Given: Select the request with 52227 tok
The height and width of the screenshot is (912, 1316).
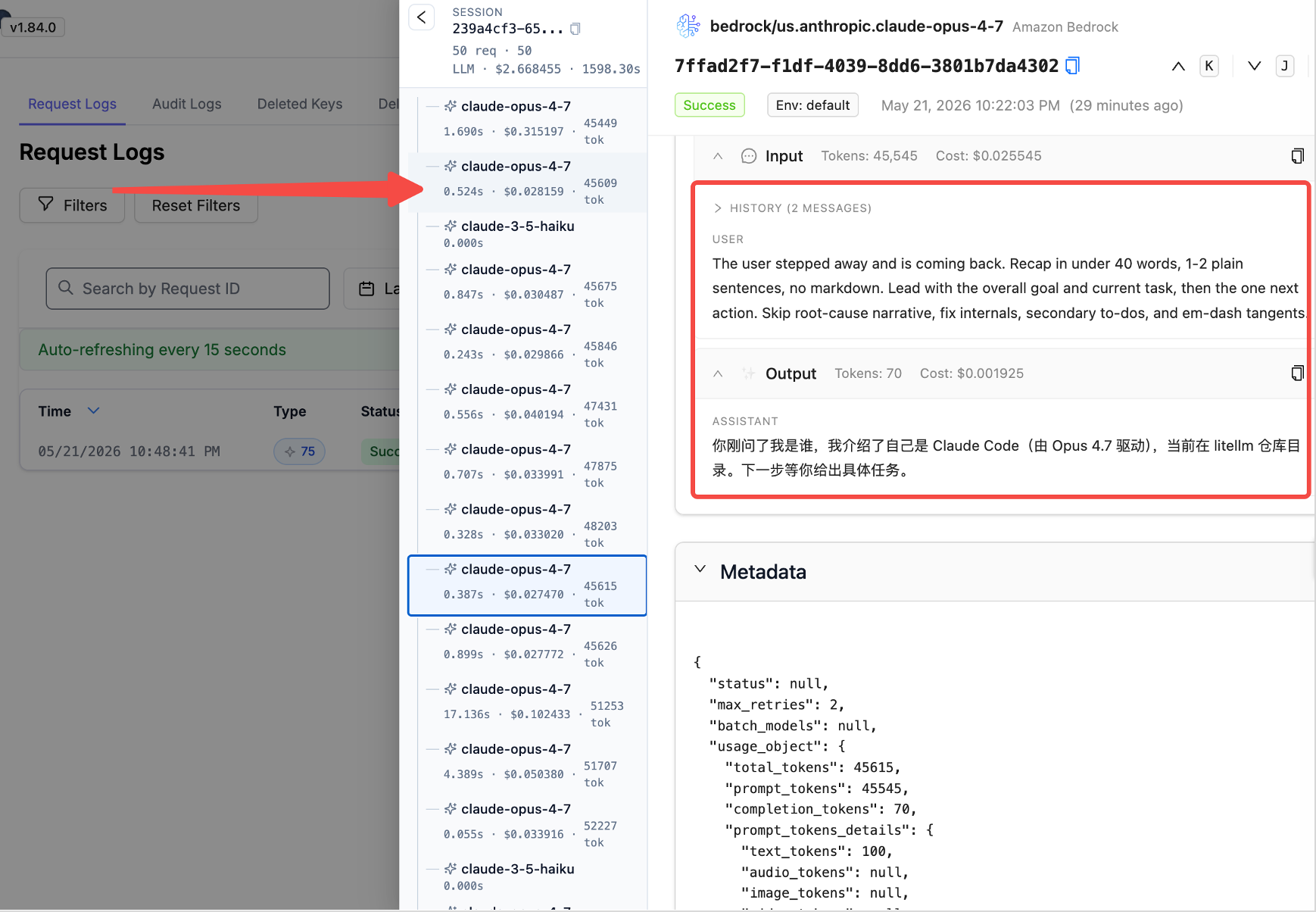Looking at the screenshot, I should pyautogui.click(x=527, y=825).
